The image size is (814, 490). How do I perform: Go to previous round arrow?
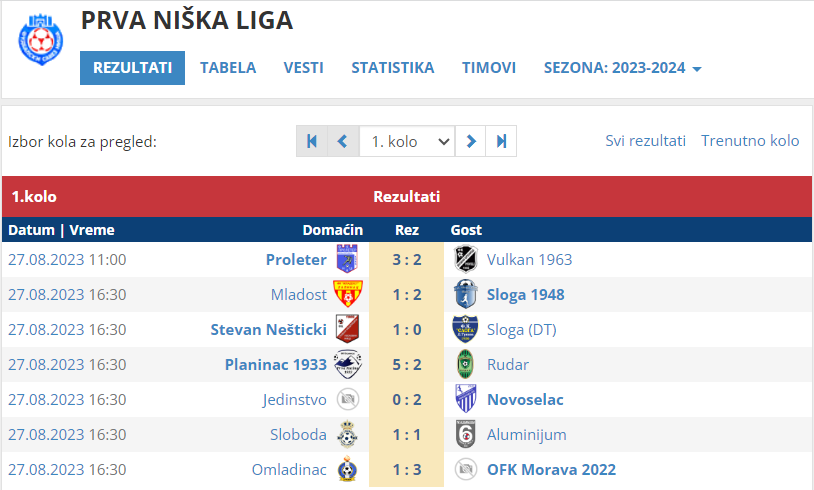[x=343, y=141]
